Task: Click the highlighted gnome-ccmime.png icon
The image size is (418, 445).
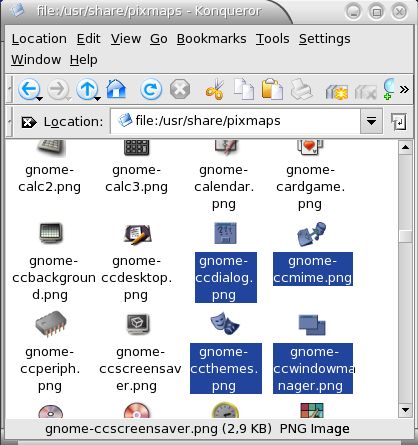Action: [x=311, y=234]
